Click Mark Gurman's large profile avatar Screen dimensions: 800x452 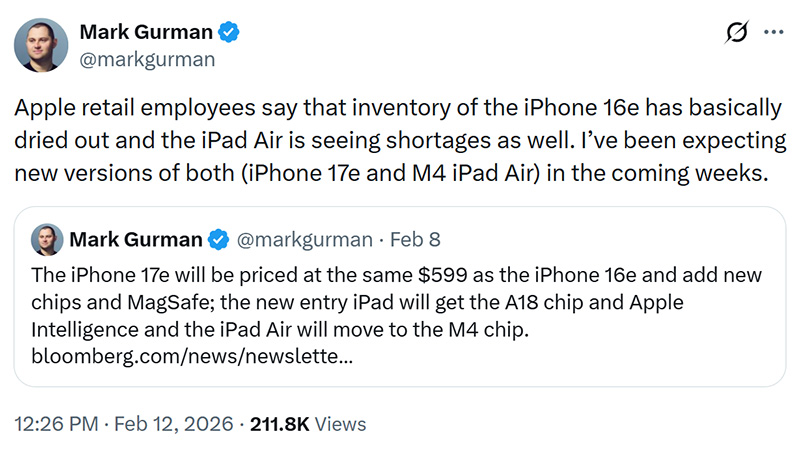pos(40,47)
